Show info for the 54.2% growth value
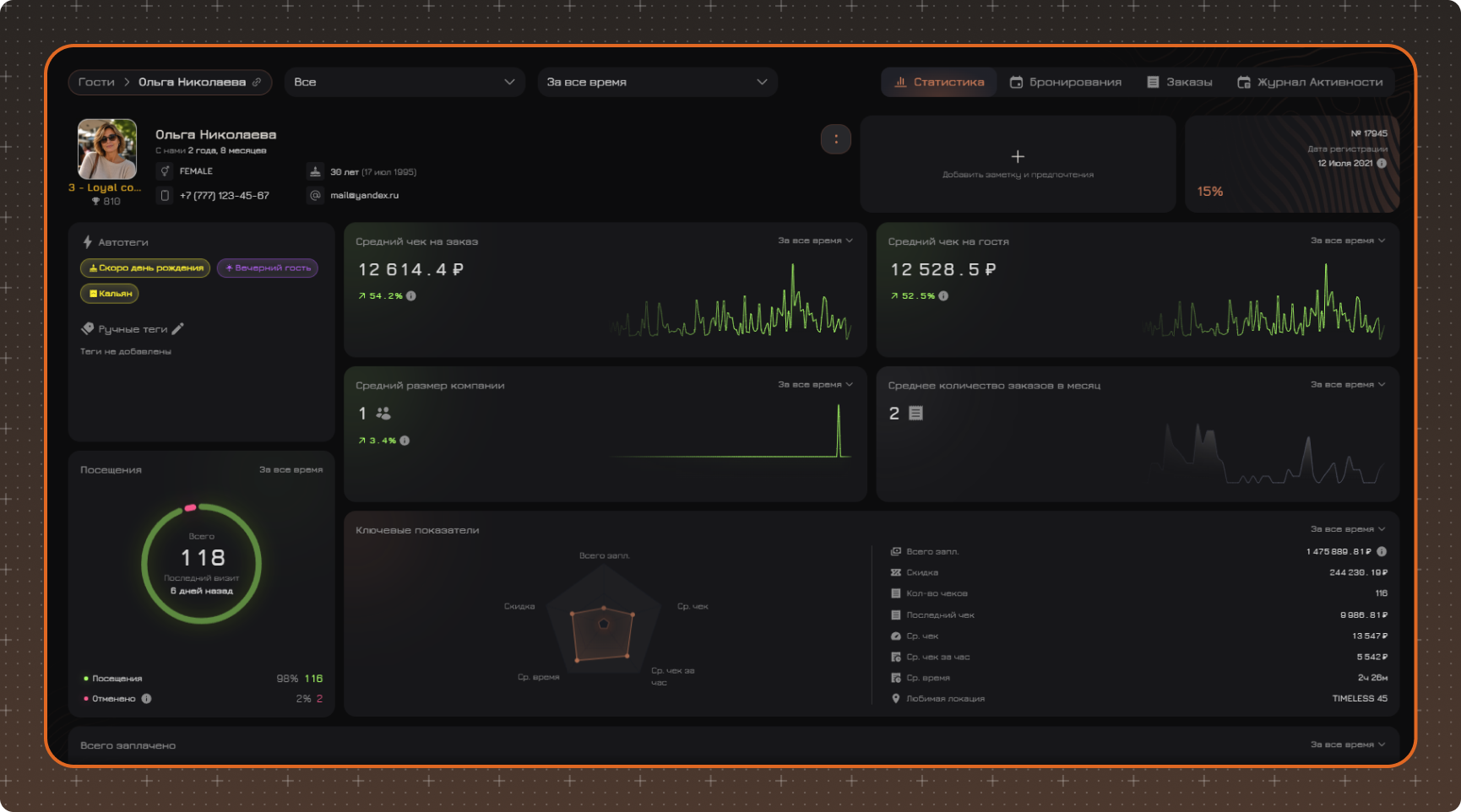Viewport: 1461px width, 812px height. point(411,295)
